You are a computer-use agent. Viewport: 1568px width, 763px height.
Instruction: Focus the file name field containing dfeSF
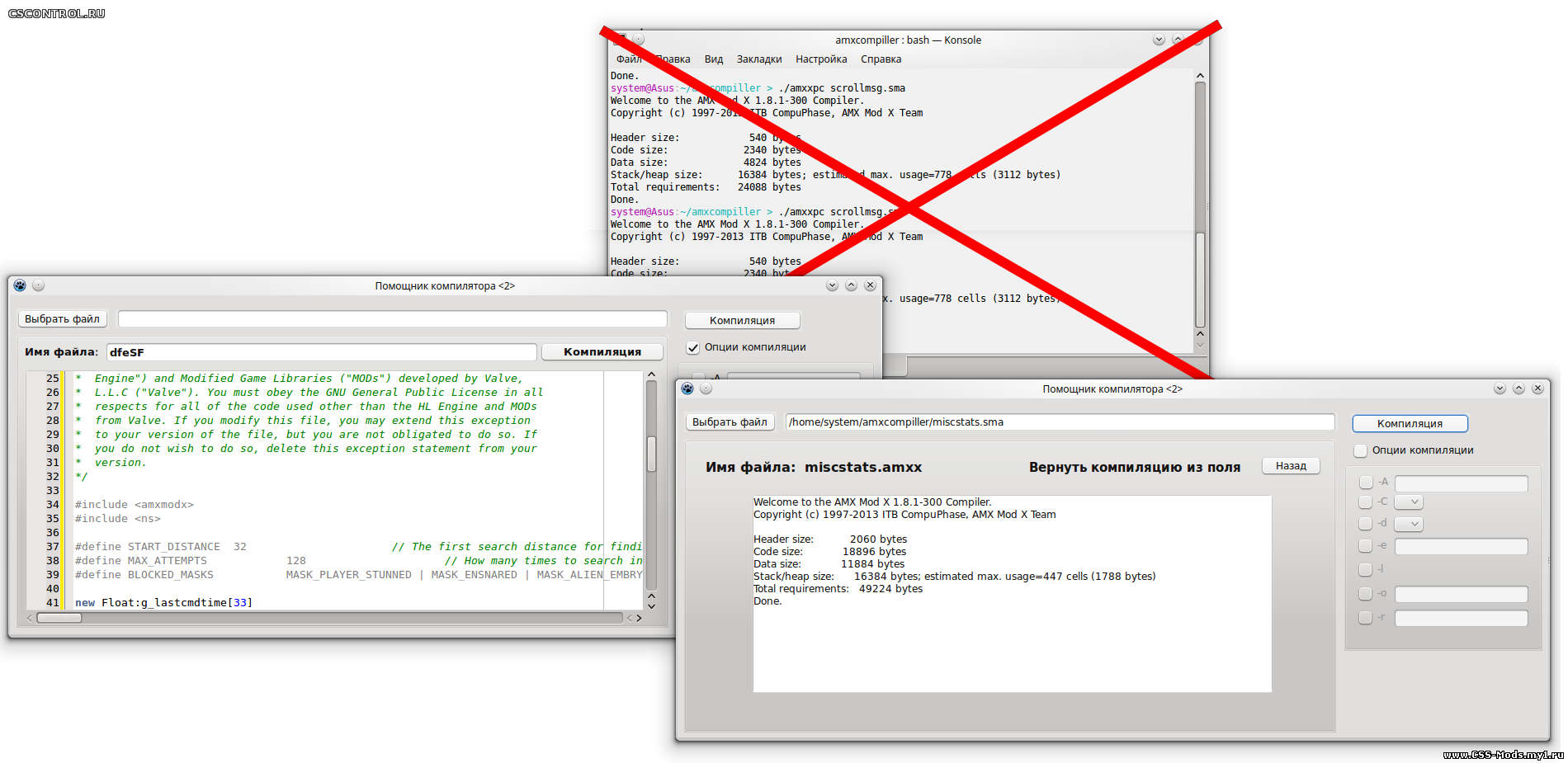322,352
